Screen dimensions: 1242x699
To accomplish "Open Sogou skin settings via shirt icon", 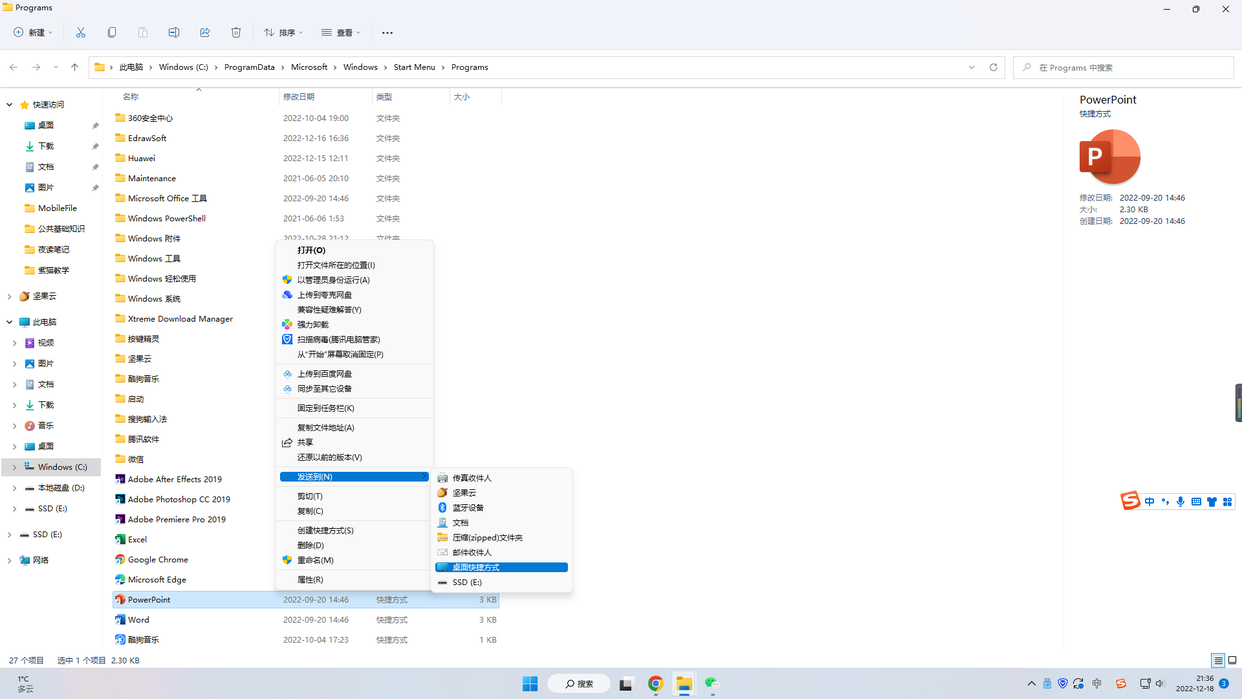I will pyautogui.click(x=1211, y=501).
